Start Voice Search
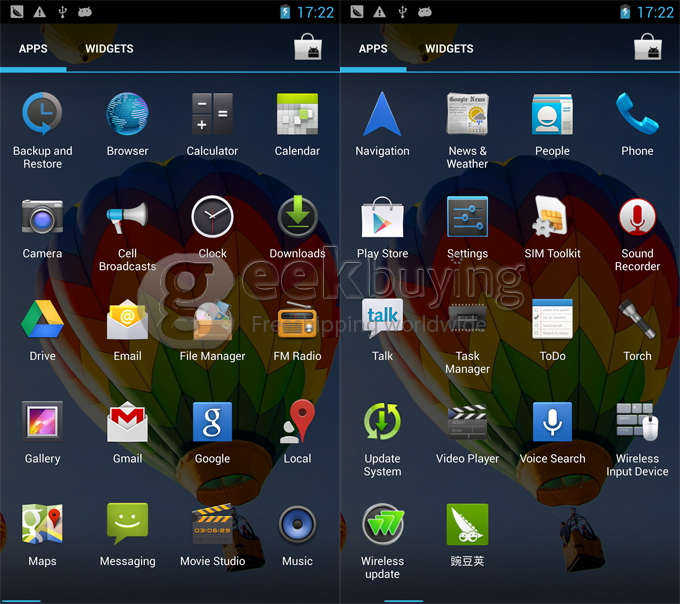The width and height of the screenshot is (680, 604). click(x=552, y=421)
